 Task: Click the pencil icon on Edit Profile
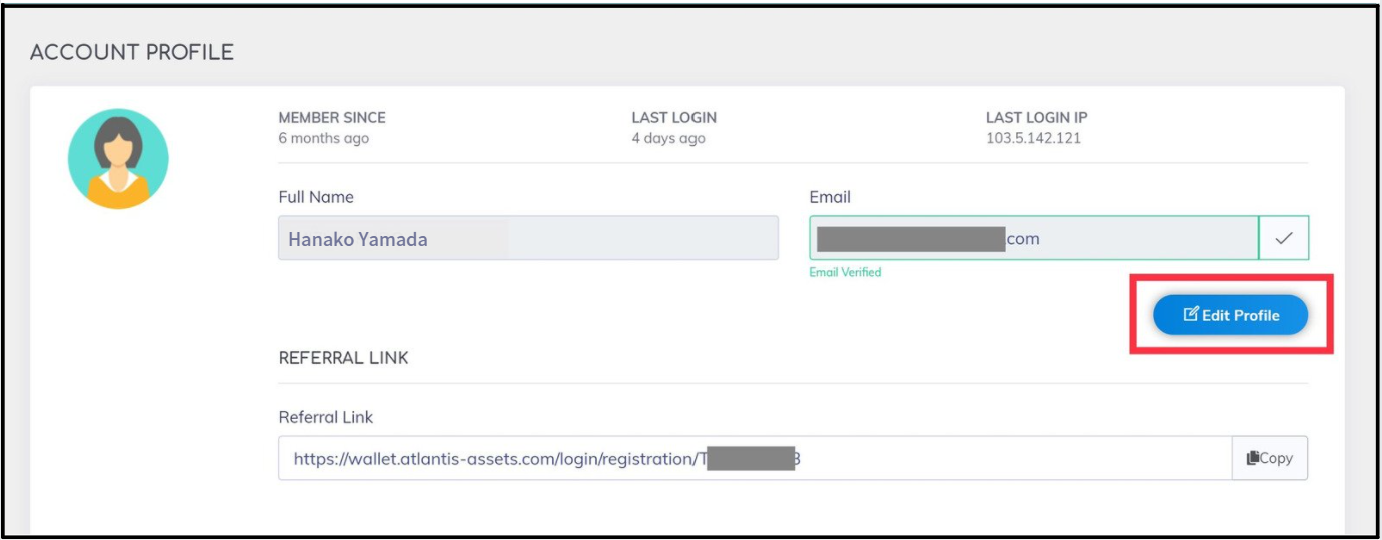pos(1190,315)
